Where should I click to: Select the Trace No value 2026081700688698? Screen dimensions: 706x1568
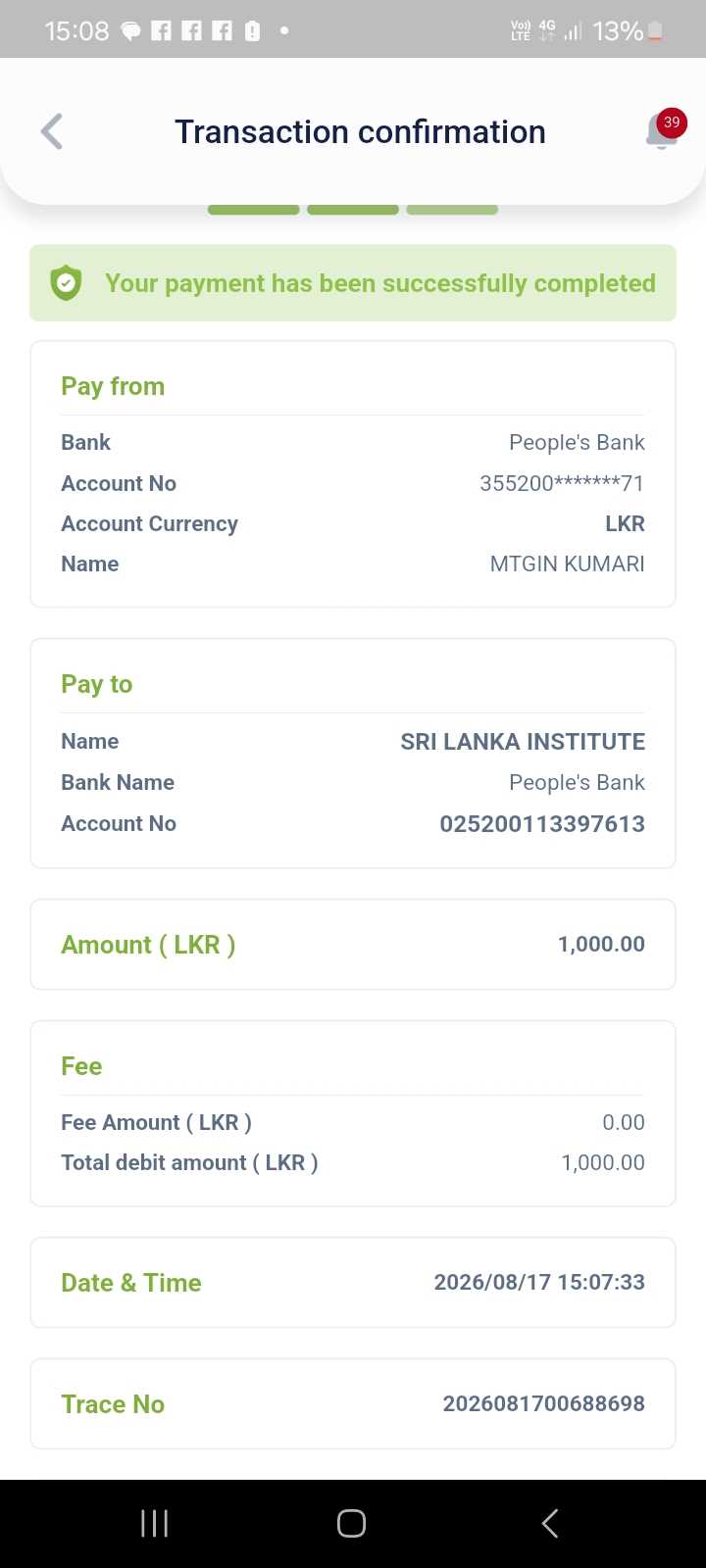[544, 1403]
